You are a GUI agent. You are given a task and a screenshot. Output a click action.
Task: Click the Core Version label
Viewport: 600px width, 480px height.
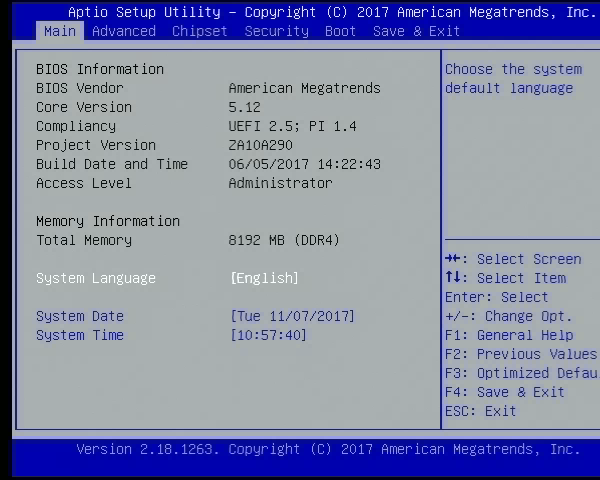tap(84, 107)
